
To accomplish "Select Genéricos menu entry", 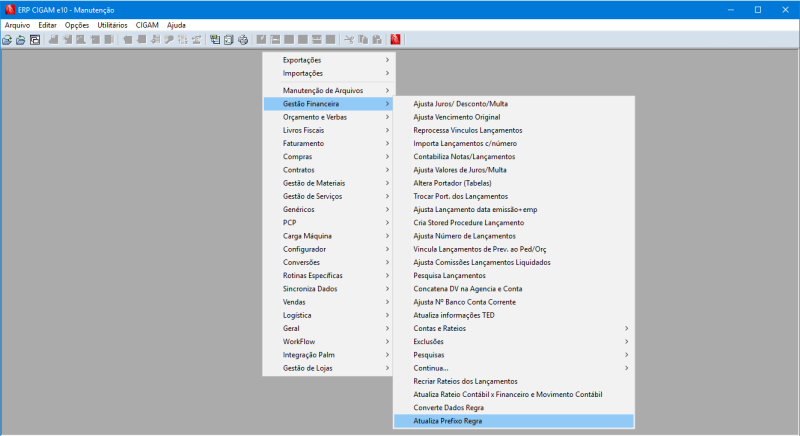I will tap(328, 210).
